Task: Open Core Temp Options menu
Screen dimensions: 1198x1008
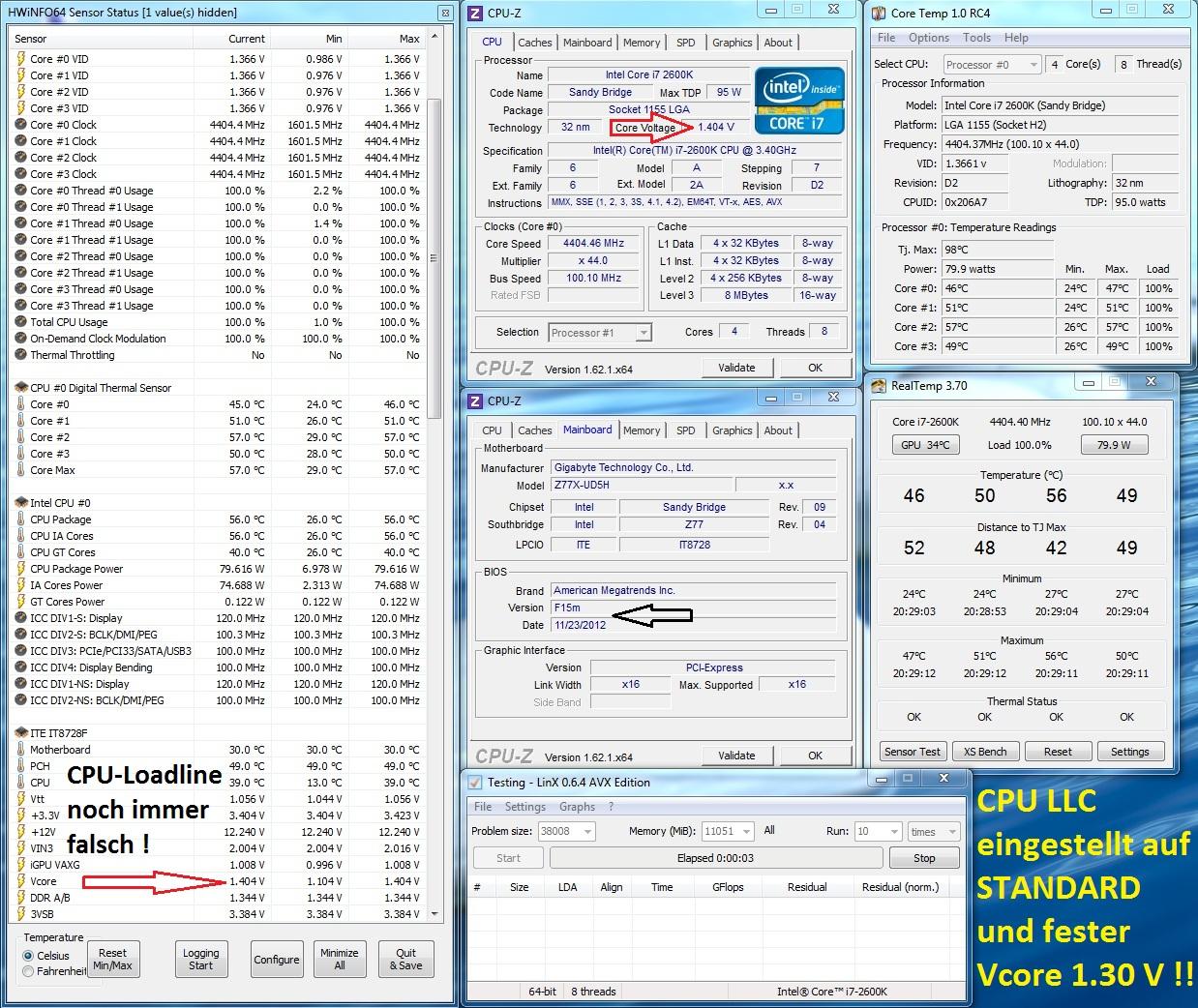Action: (929, 38)
